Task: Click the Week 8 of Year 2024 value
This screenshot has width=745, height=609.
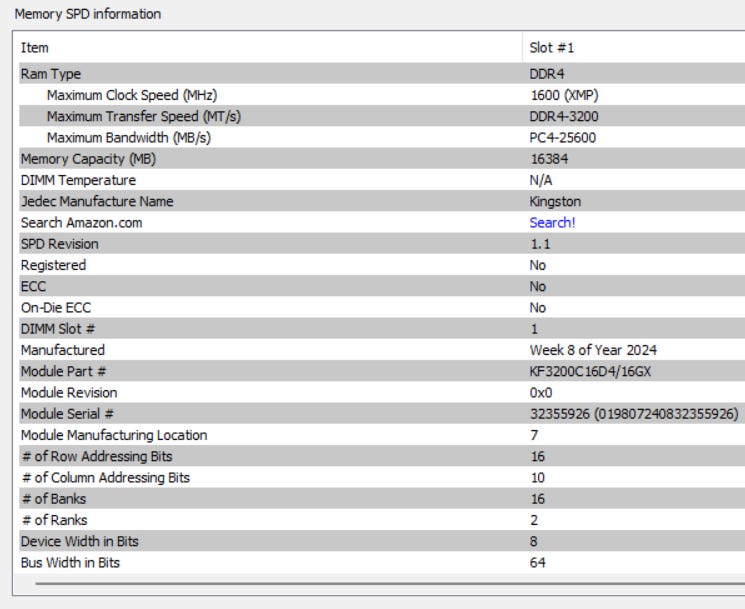Action: (593, 350)
